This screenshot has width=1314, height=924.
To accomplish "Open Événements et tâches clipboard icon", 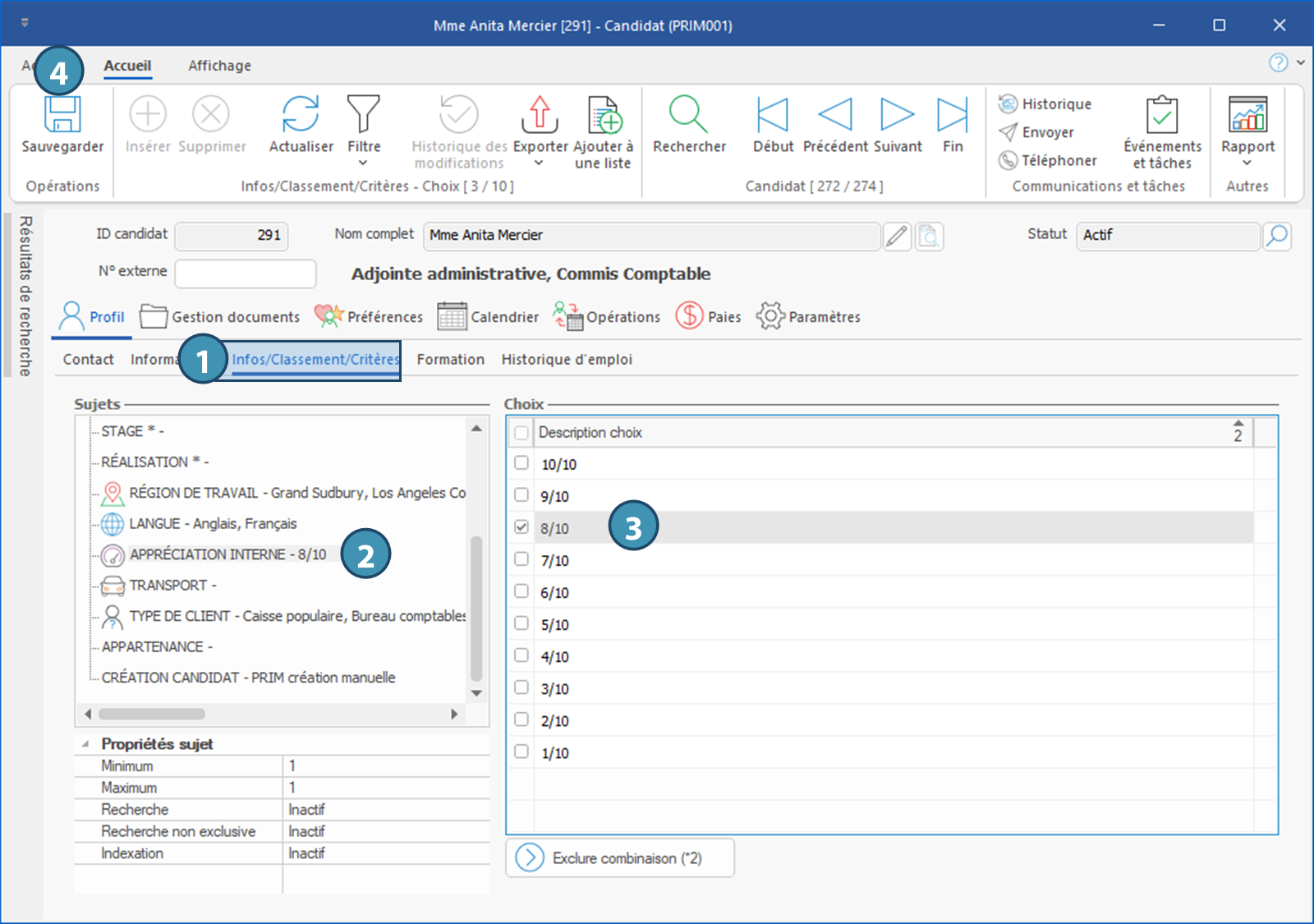I will click(1162, 114).
